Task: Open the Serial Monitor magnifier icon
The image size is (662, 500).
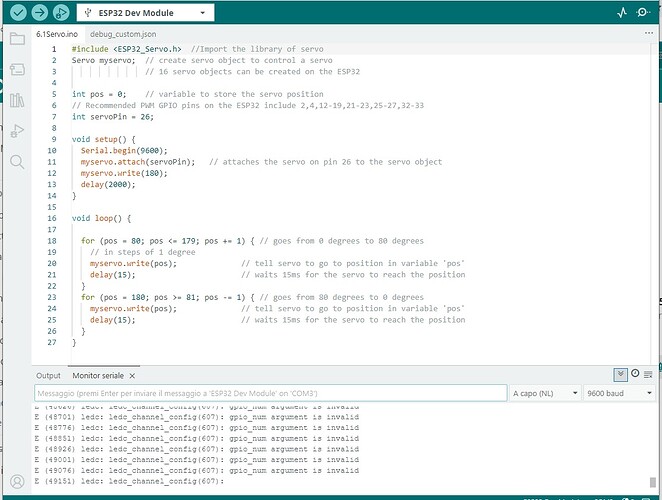Action: [643, 13]
